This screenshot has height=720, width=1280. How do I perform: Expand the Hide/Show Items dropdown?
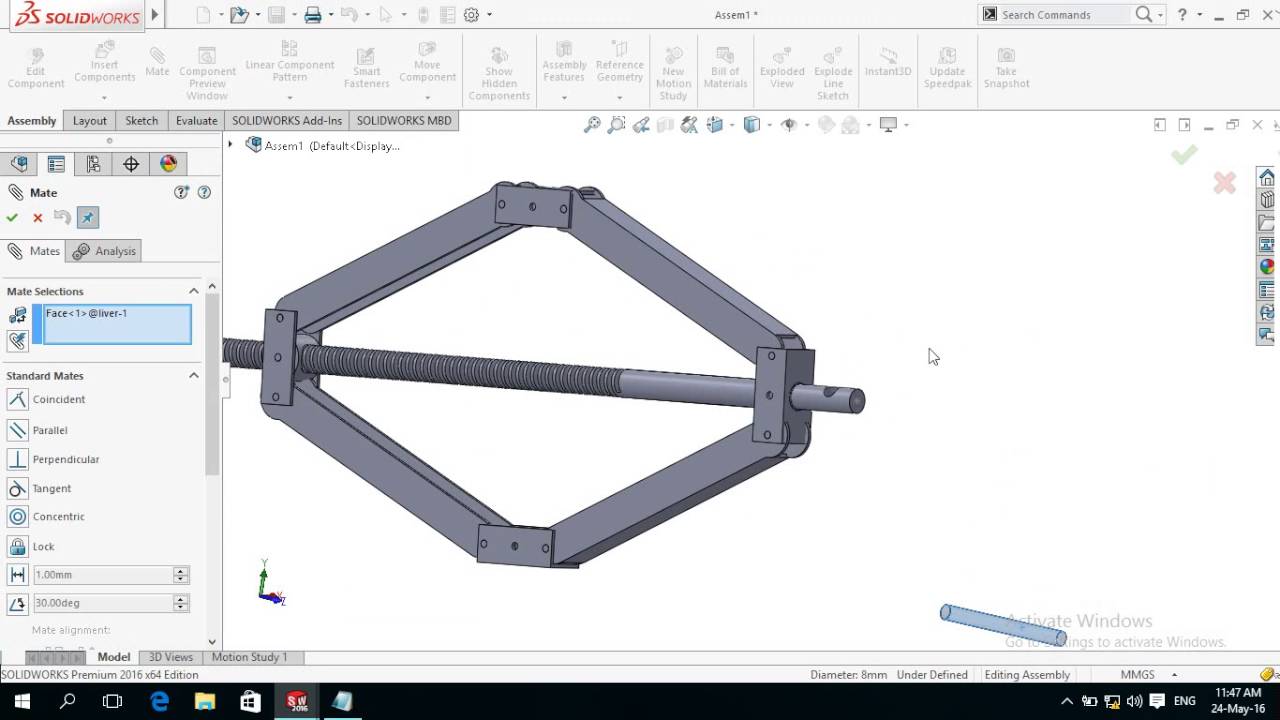coord(806,125)
